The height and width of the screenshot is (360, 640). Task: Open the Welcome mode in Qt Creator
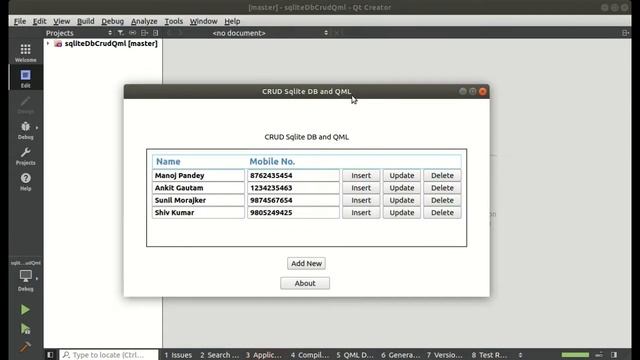pos(25,53)
